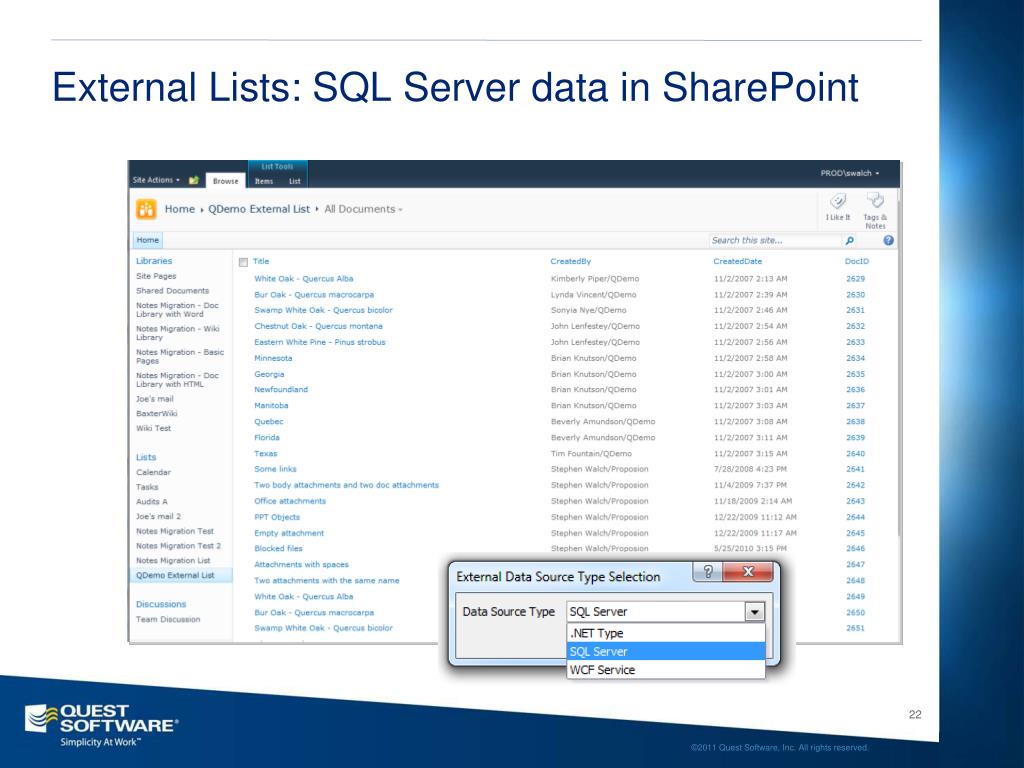Viewport: 1024px width, 768px height.
Task: Open Notes Migration - Wiki Library
Action: [x=178, y=333]
